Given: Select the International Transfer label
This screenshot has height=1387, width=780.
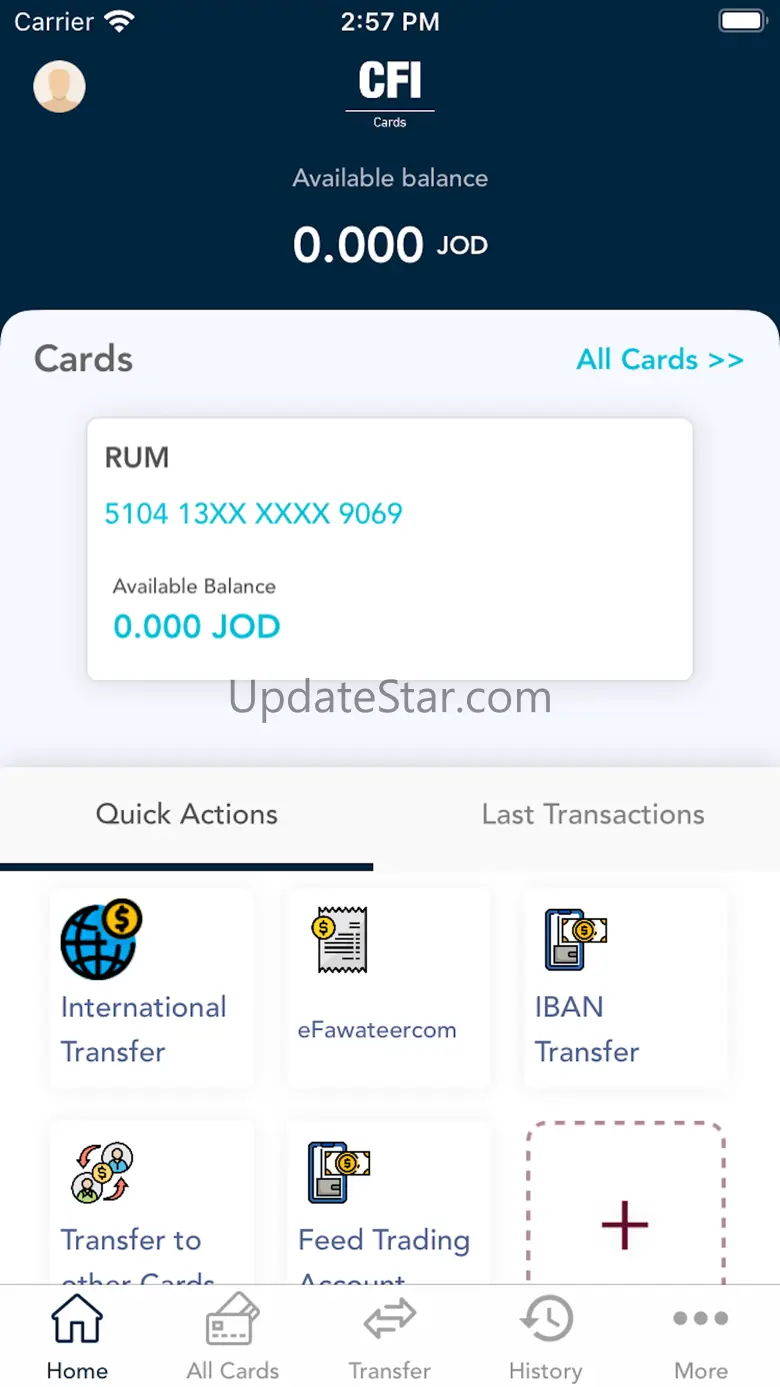Looking at the screenshot, I should coord(144,1029).
